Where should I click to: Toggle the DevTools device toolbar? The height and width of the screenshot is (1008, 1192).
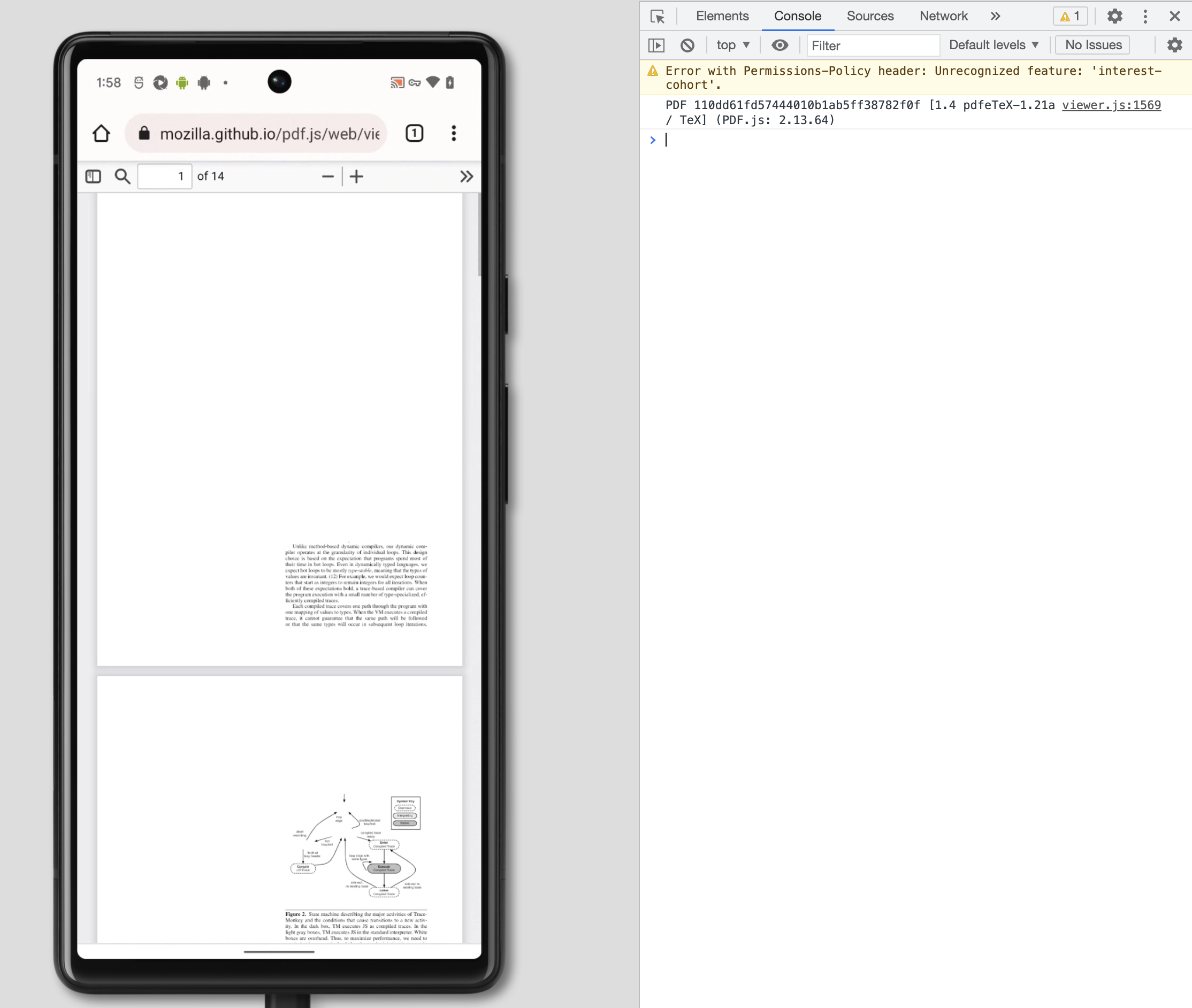coord(656,45)
